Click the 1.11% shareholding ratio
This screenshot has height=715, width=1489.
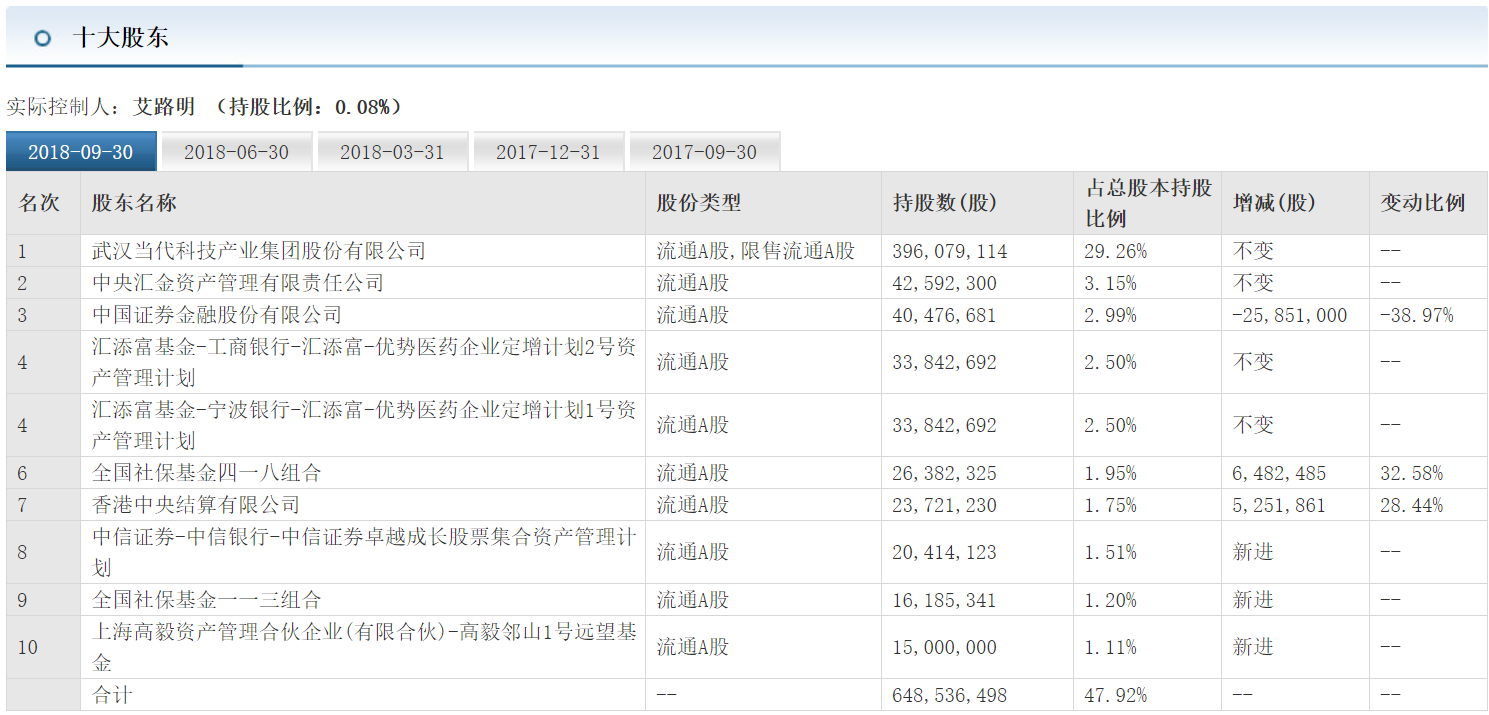pyautogui.click(x=1111, y=647)
